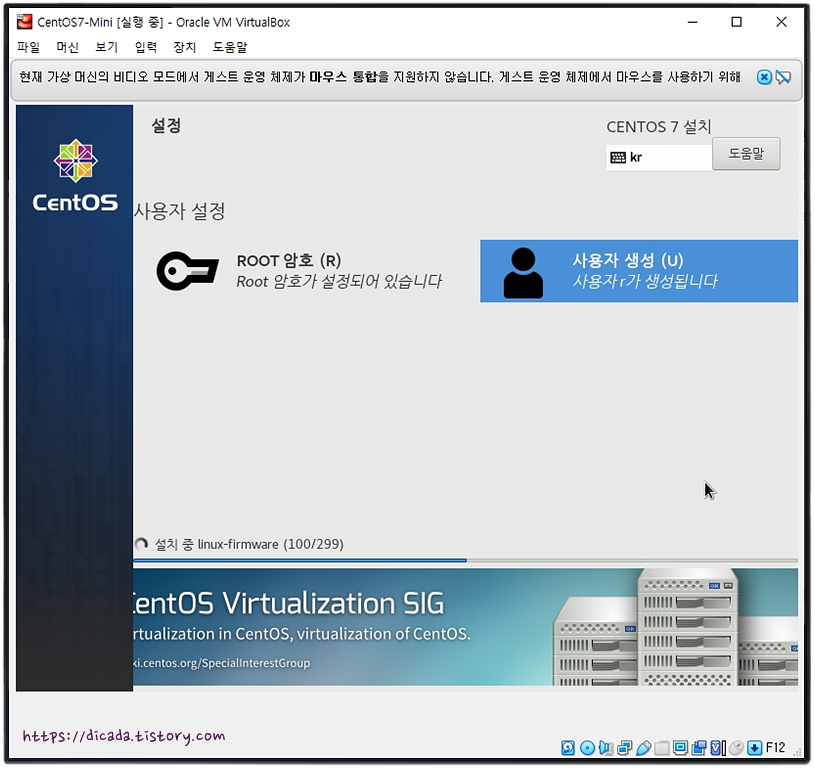
Task: Open the 머신 menu
Action: pos(68,47)
